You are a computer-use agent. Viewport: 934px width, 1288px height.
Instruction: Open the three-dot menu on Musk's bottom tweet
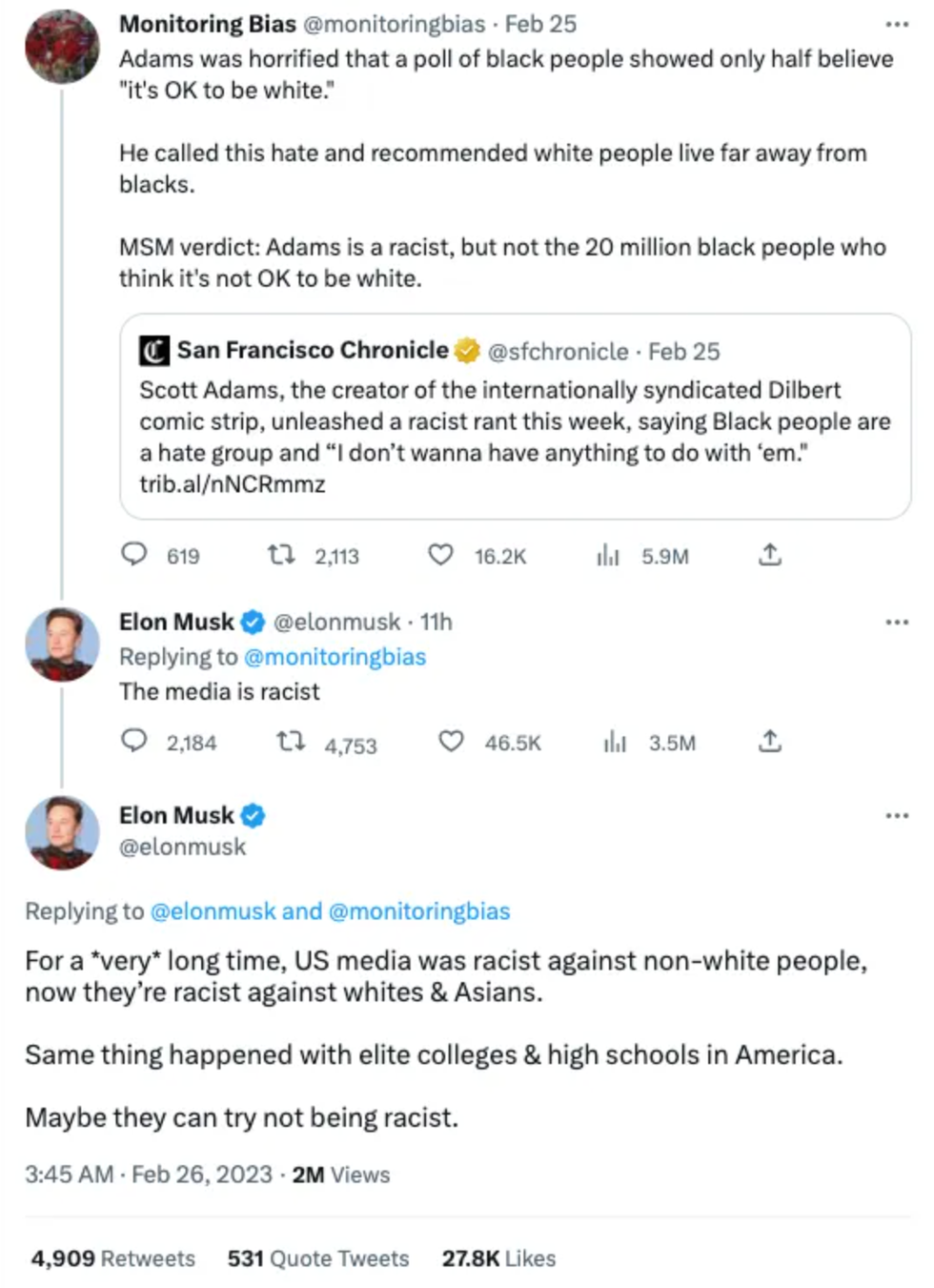(x=897, y=815)
